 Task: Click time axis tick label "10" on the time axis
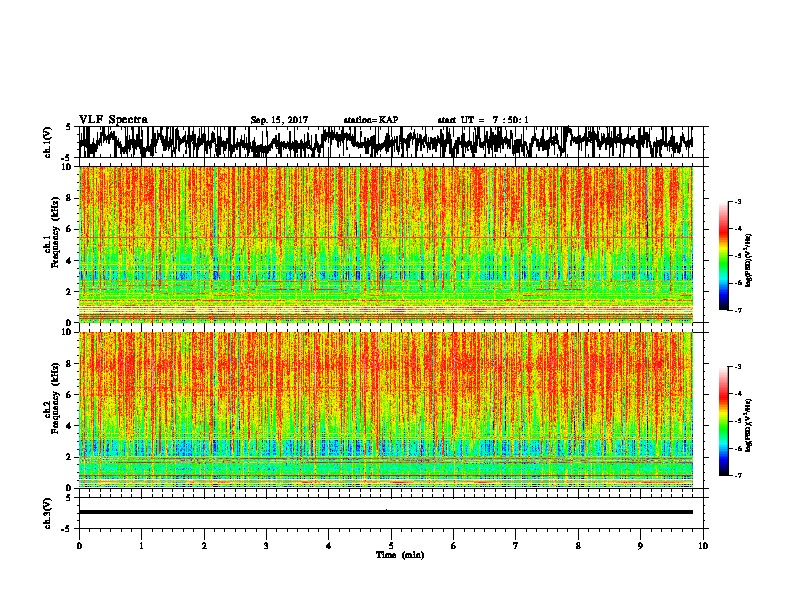[x=703, y=546]
